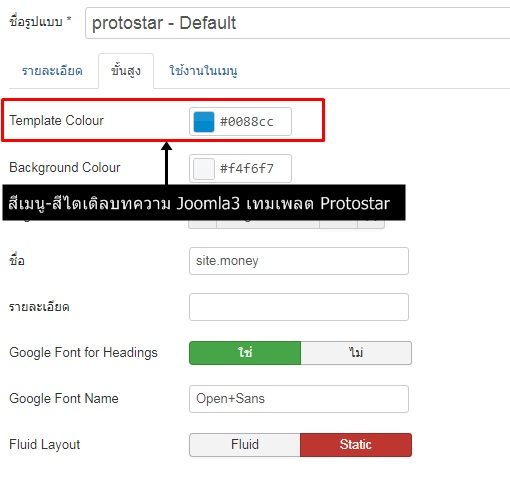Open the ใช้งานในเมนู tab
Screen dimensions: 510x491
click(203, 71)
